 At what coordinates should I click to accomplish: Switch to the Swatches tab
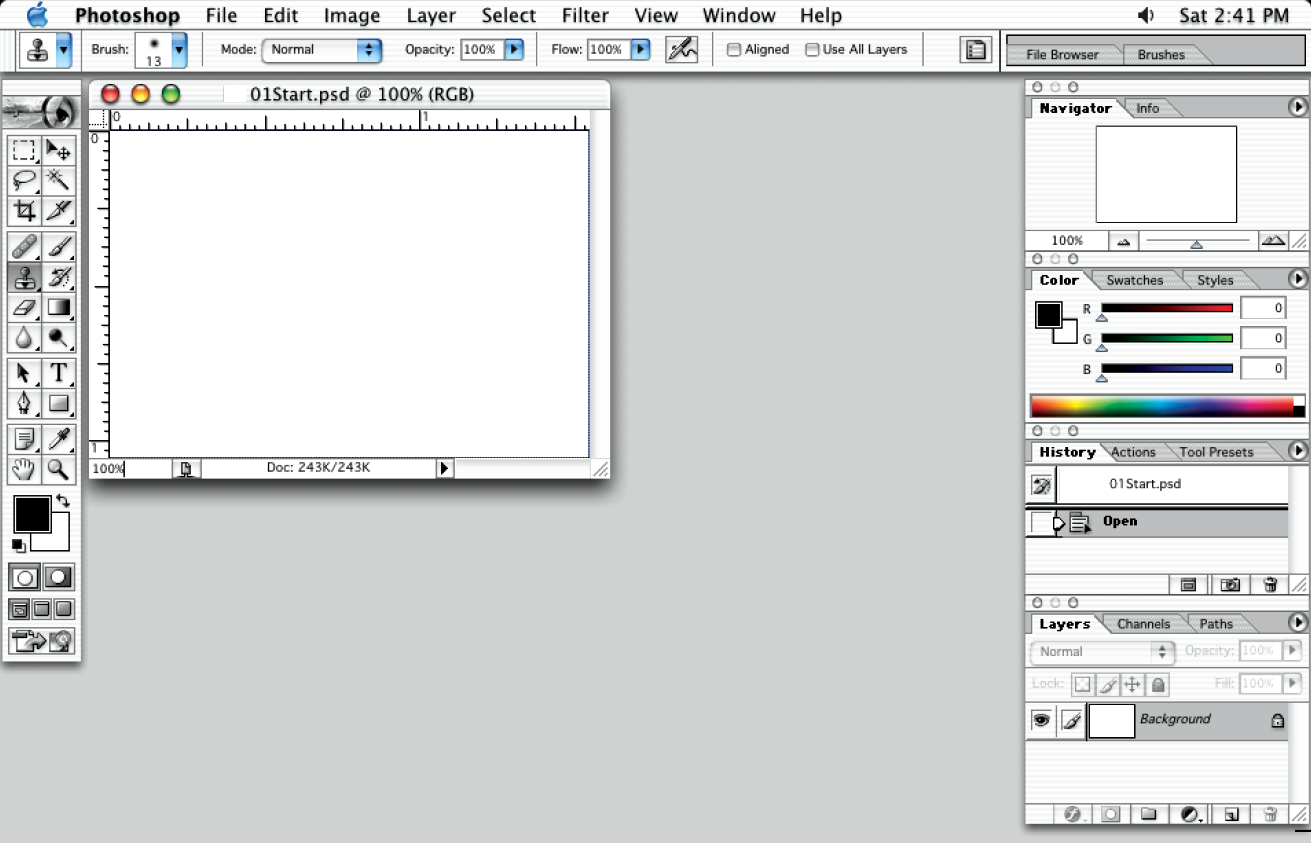(1134, 280)
